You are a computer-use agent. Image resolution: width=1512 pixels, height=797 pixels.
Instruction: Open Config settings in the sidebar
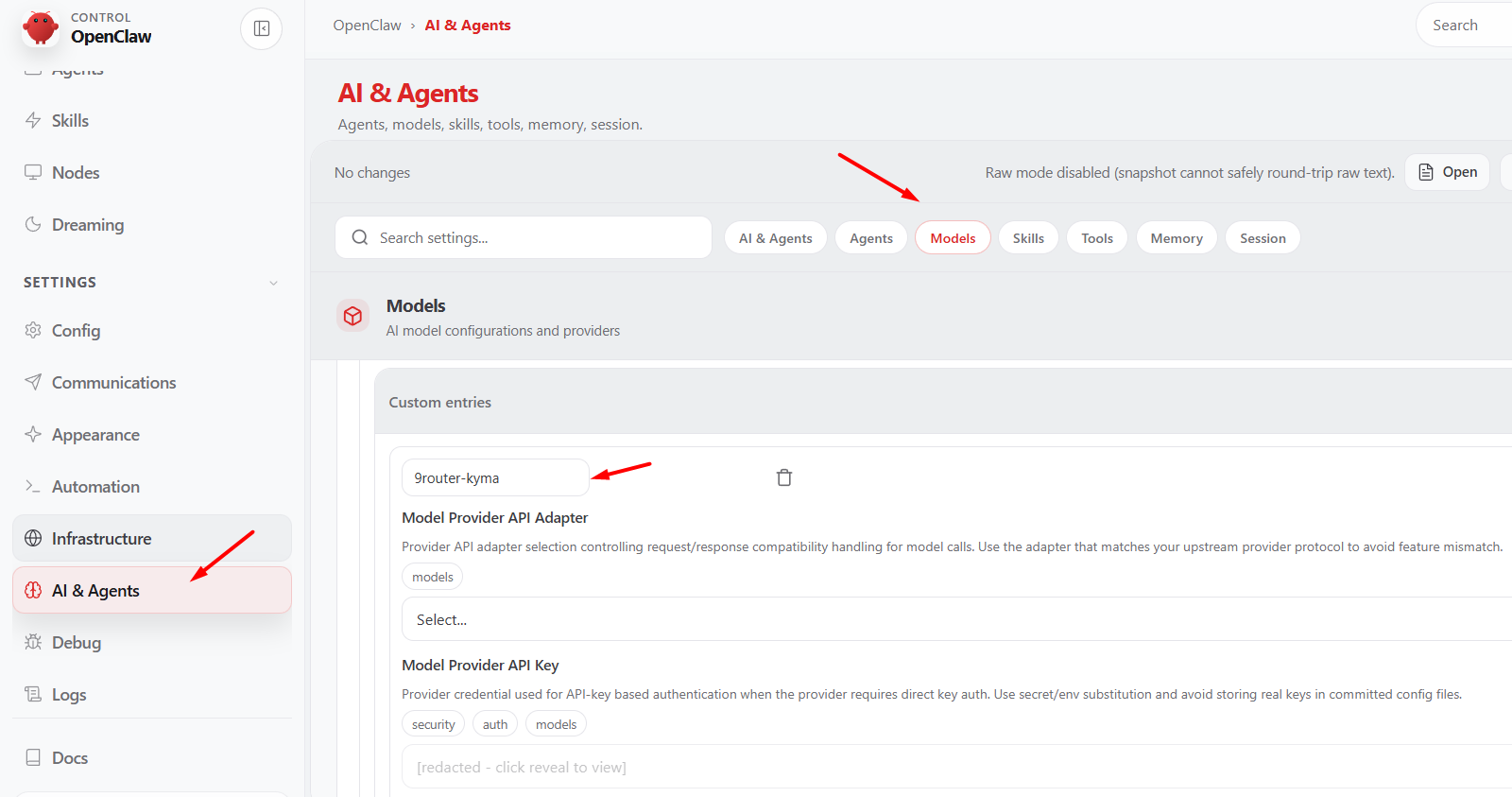pos(152,330)
